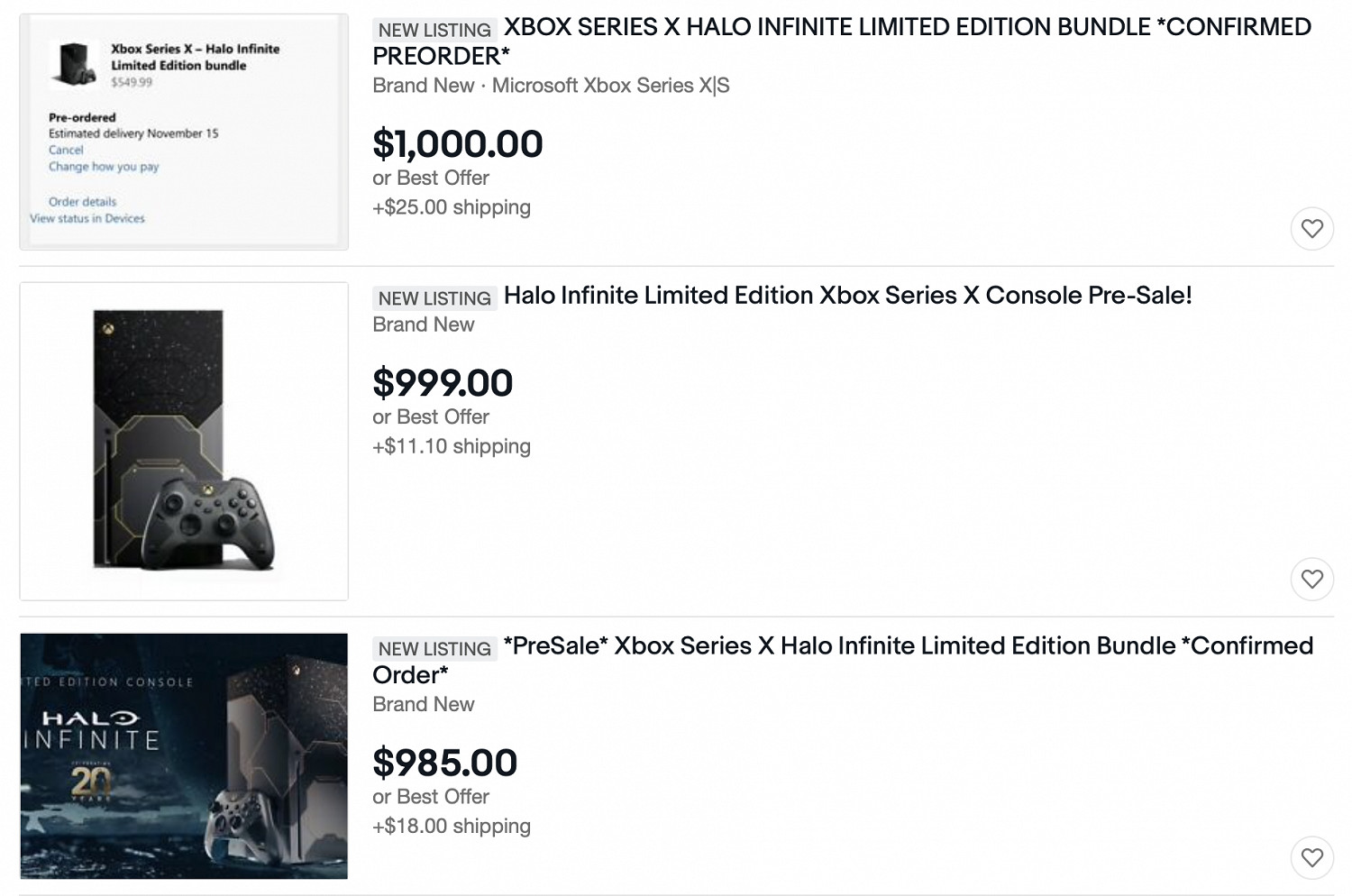Click the +$11.10 shipping text
The height and width of the screenshot is (896, 1352).
pos(452,446)
